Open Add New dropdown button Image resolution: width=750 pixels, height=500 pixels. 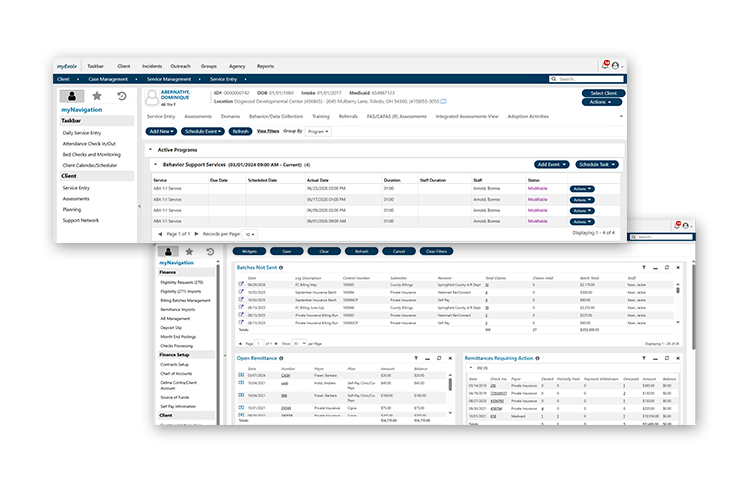[161, 132]
